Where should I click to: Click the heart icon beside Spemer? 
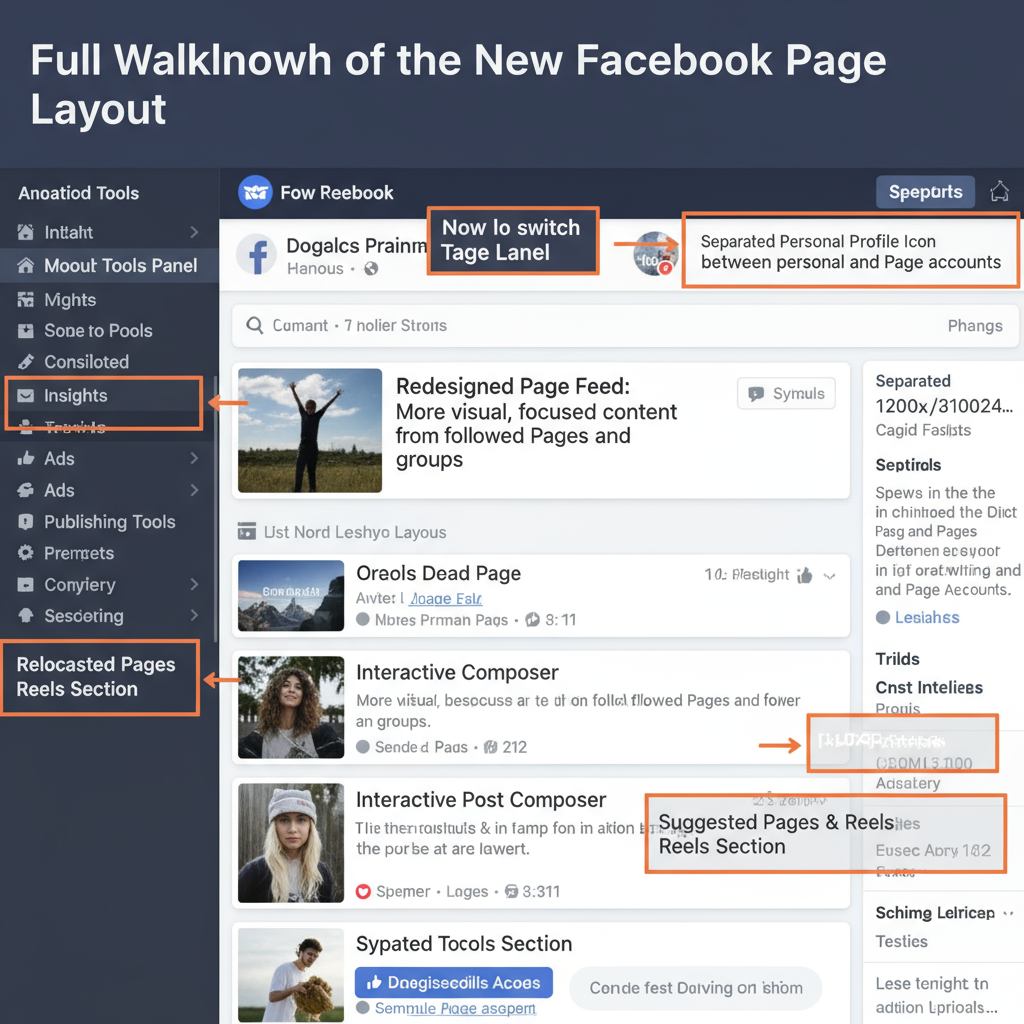tap(363, 891)
